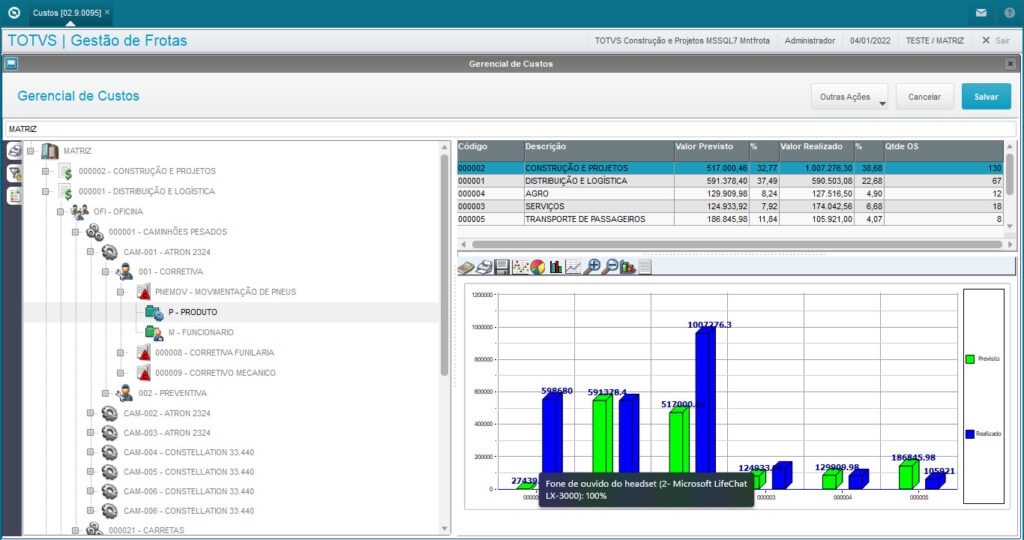This screenshot has width=1024, height=540.
Task: Collapse 000001 - DISTRIBUIÇÃO E LOGÍSTICA node
Action: 46,191
